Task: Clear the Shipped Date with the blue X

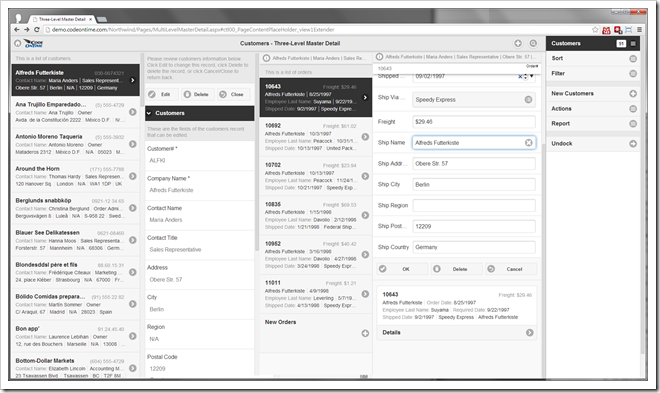Action: coord(520,77)
